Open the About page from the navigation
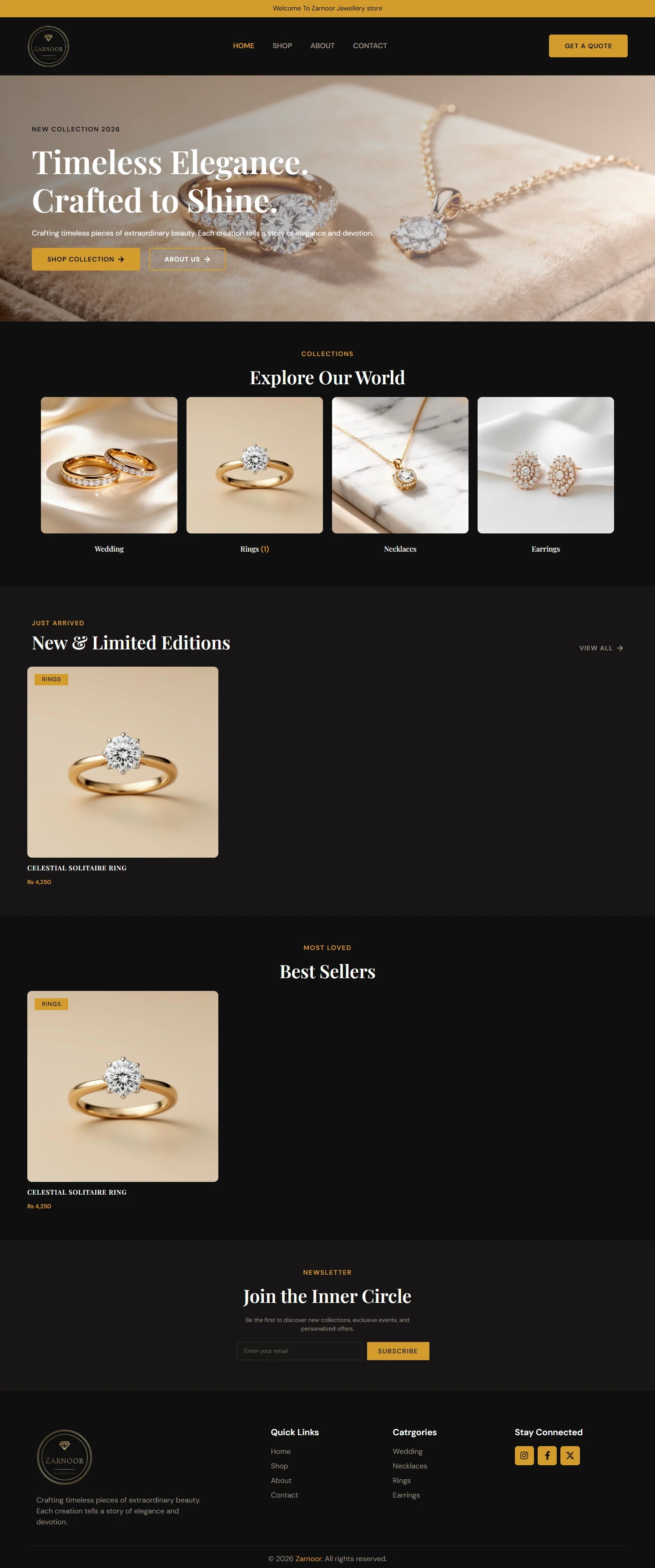655x1568 pixels. (x=322, y=45)
